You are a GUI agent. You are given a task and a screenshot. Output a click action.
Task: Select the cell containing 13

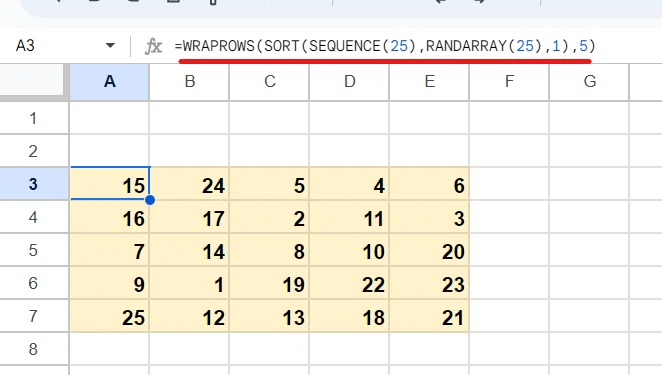coord(269,315)
